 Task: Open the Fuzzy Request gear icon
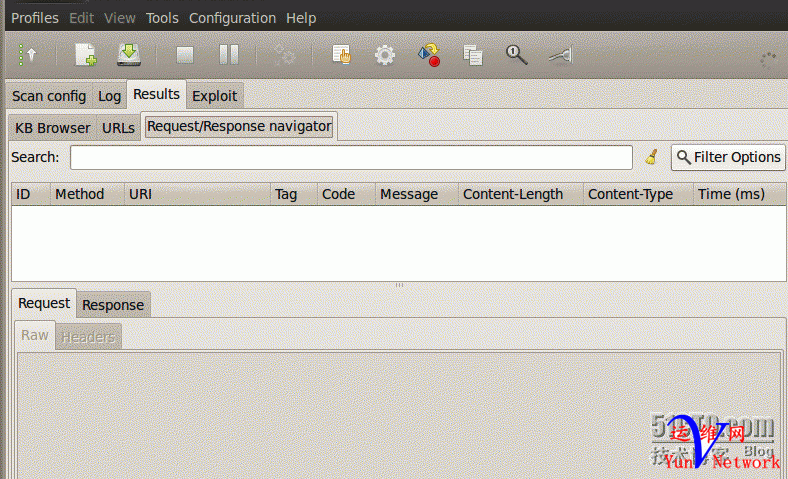385,55
